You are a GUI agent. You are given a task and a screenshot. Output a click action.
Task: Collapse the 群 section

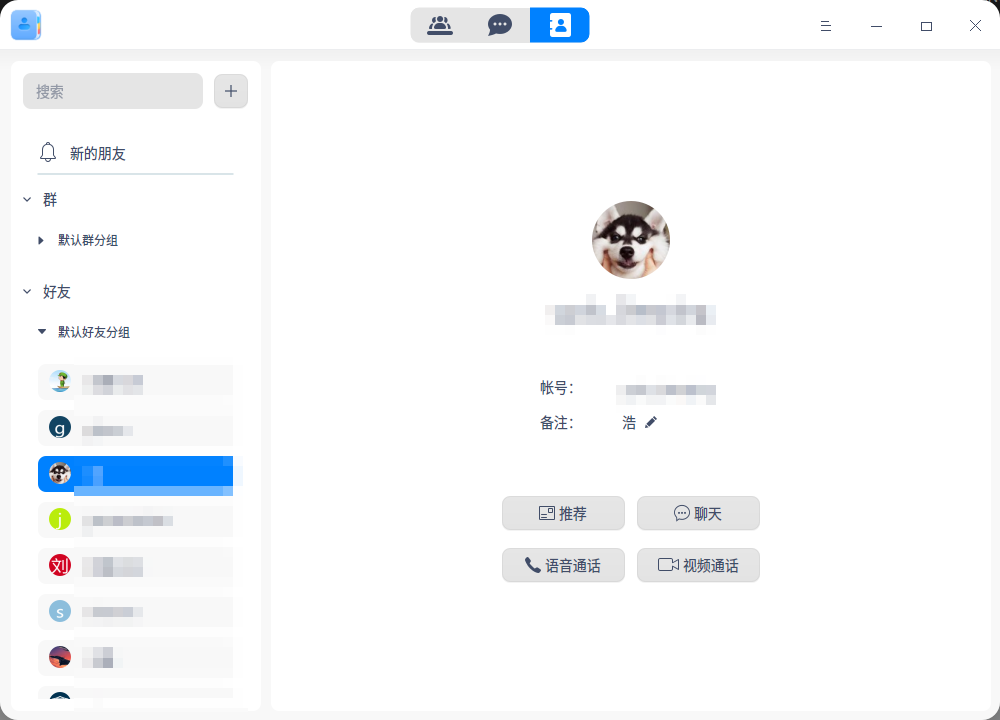pyautogui.click(x=27, y=199)
